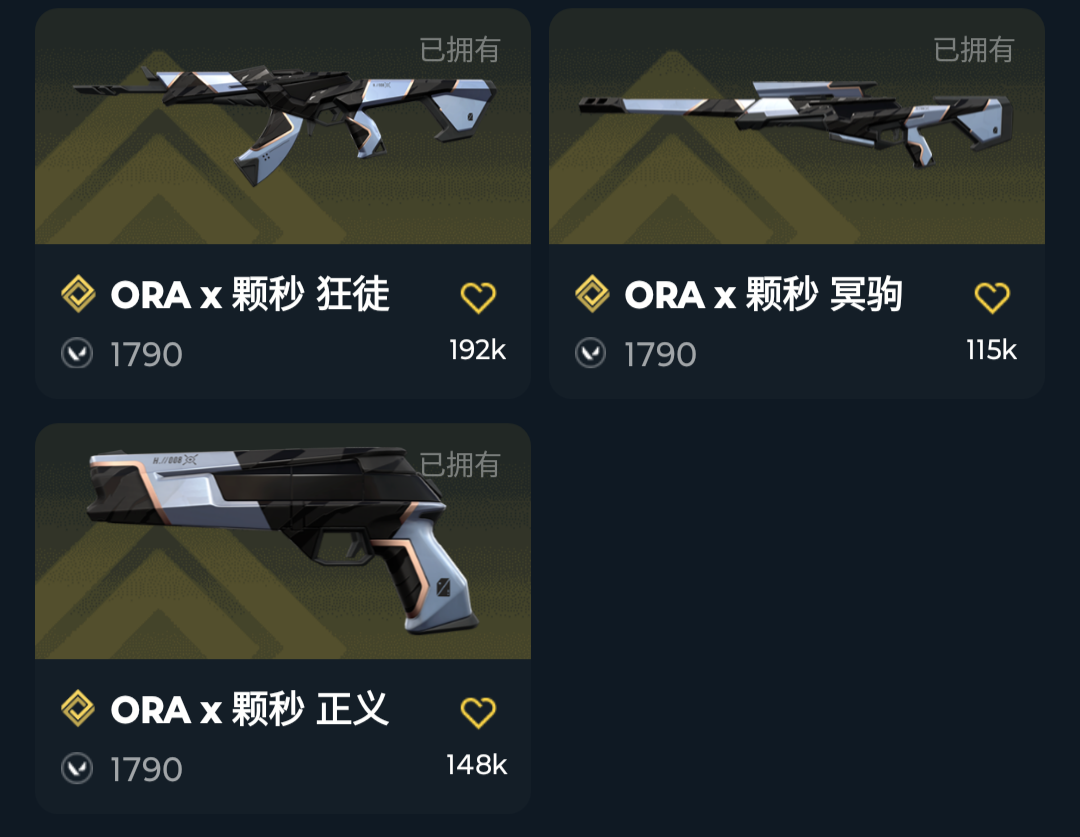
Task: Click Valorant Points icon under 冥驹
Action: (x=591, y=353)
